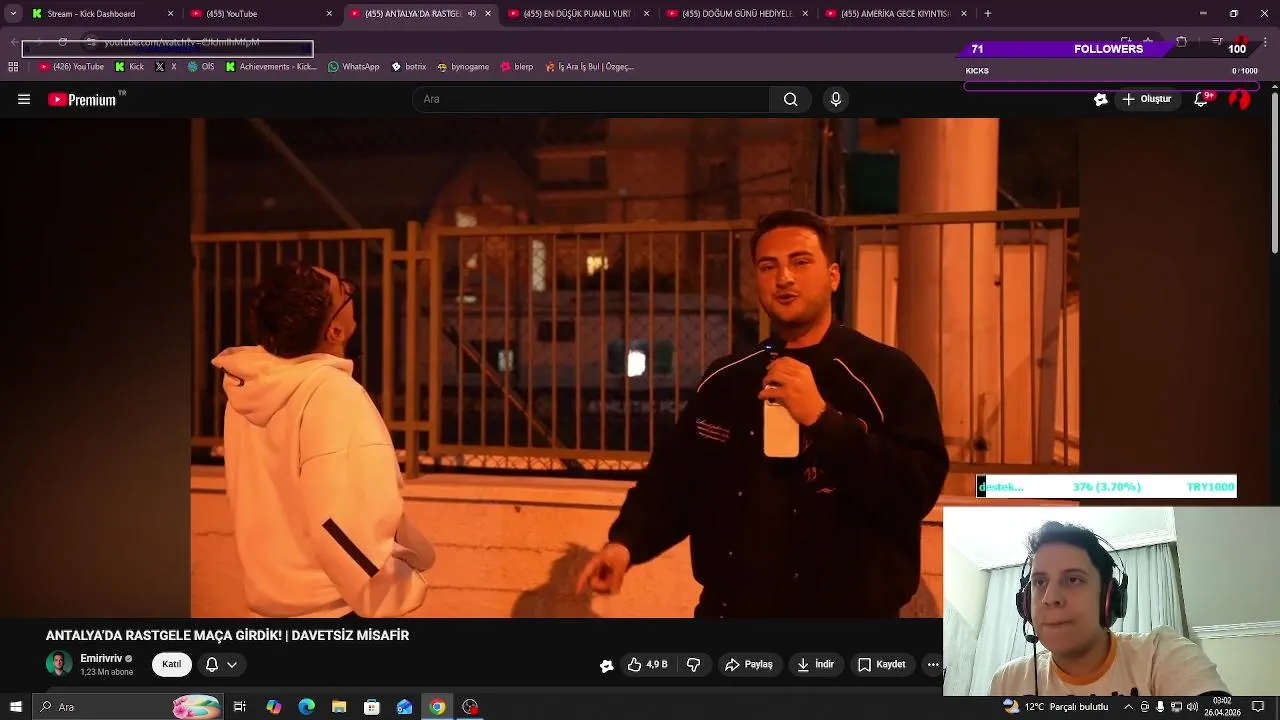Open Emirivriv channel avatar
The height and width of the screenshot is (720, 1280).
59,664
